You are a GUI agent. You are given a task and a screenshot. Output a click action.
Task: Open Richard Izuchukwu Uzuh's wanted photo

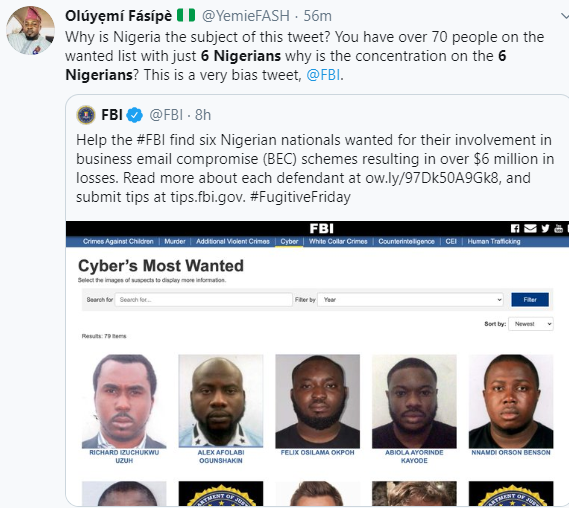click(124, 401)
